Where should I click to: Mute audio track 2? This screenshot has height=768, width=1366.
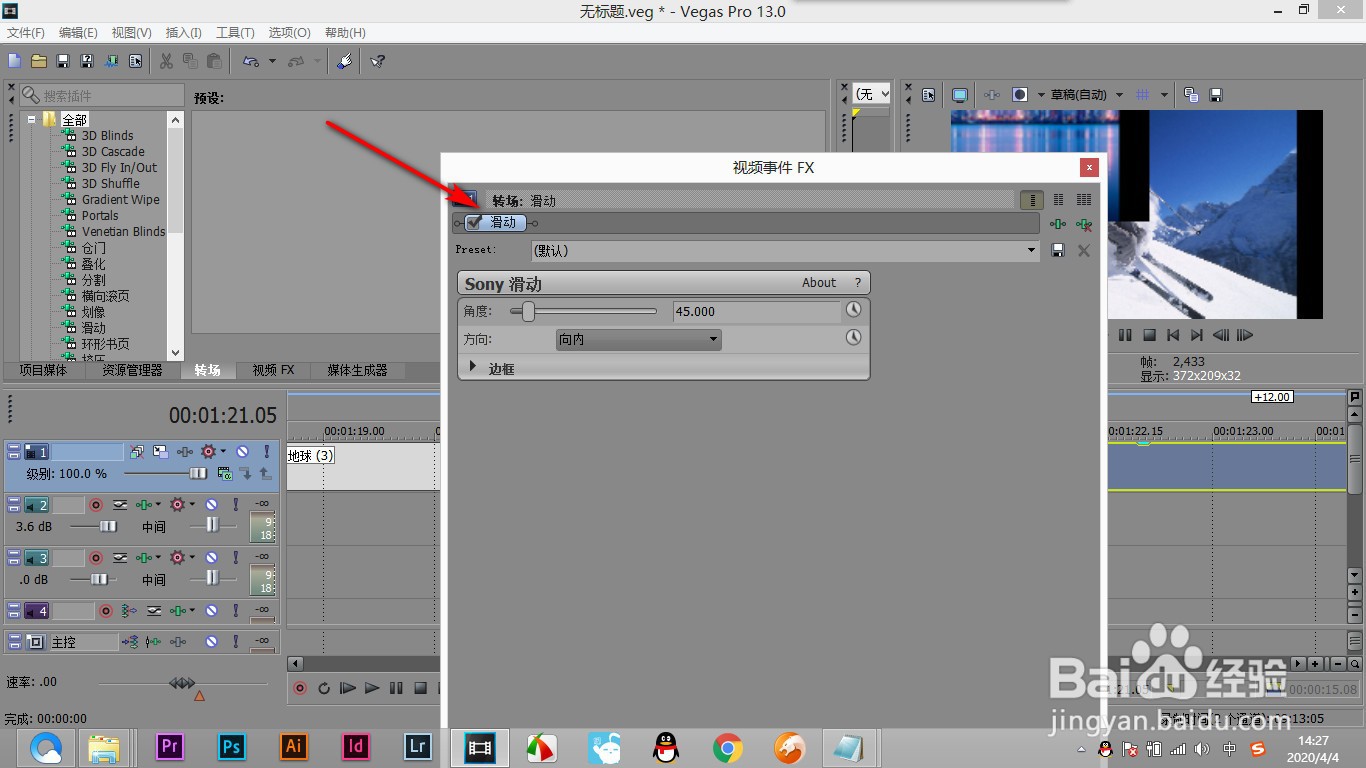point(211,505)
